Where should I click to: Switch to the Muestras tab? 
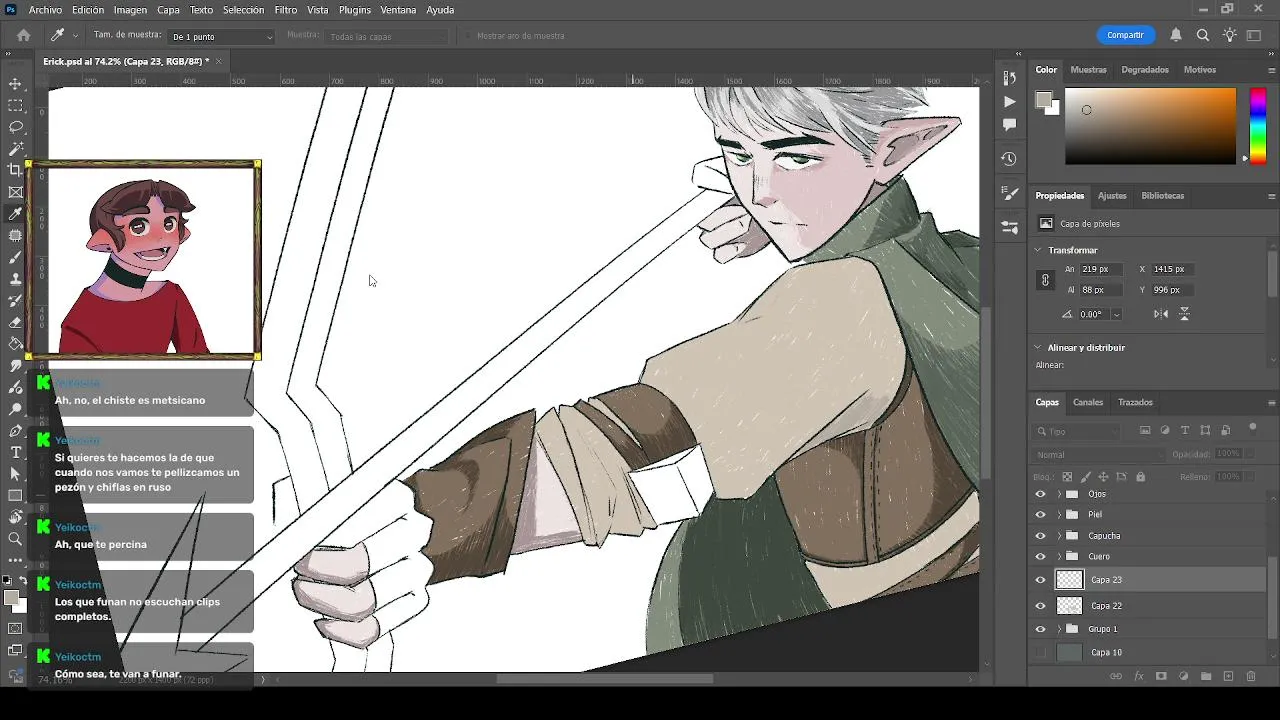pos(1088,70)
